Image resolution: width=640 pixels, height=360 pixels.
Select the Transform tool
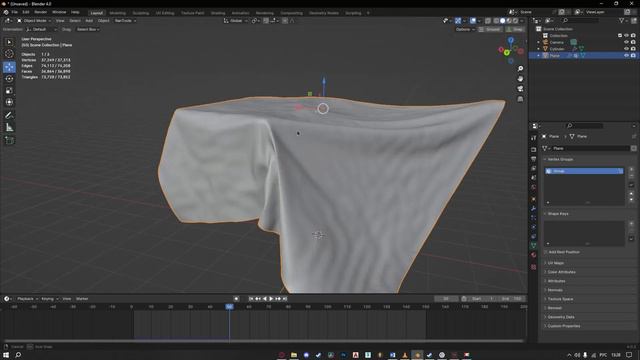9,102
